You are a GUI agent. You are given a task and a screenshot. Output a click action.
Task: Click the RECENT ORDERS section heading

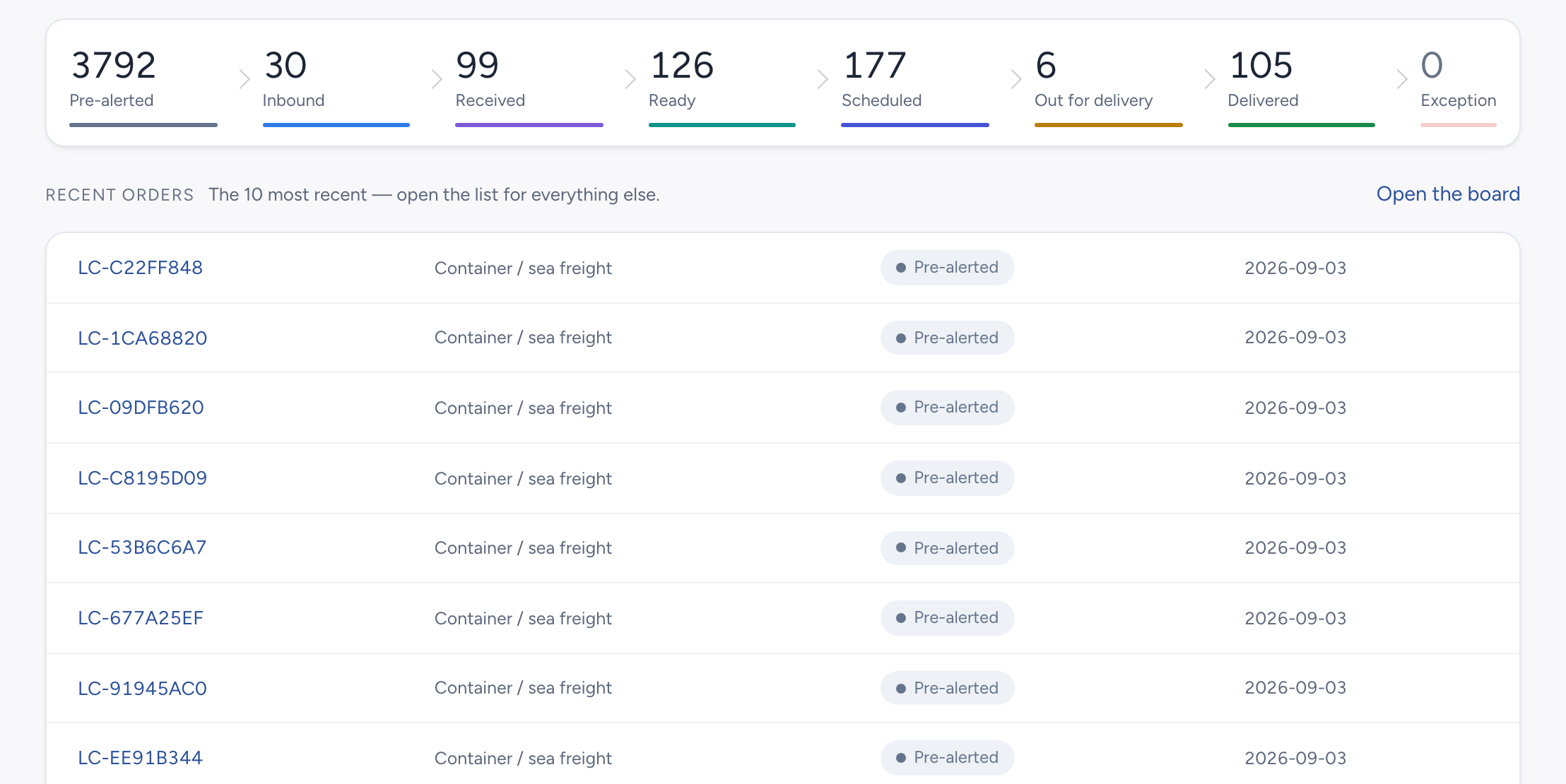(119, 195)
